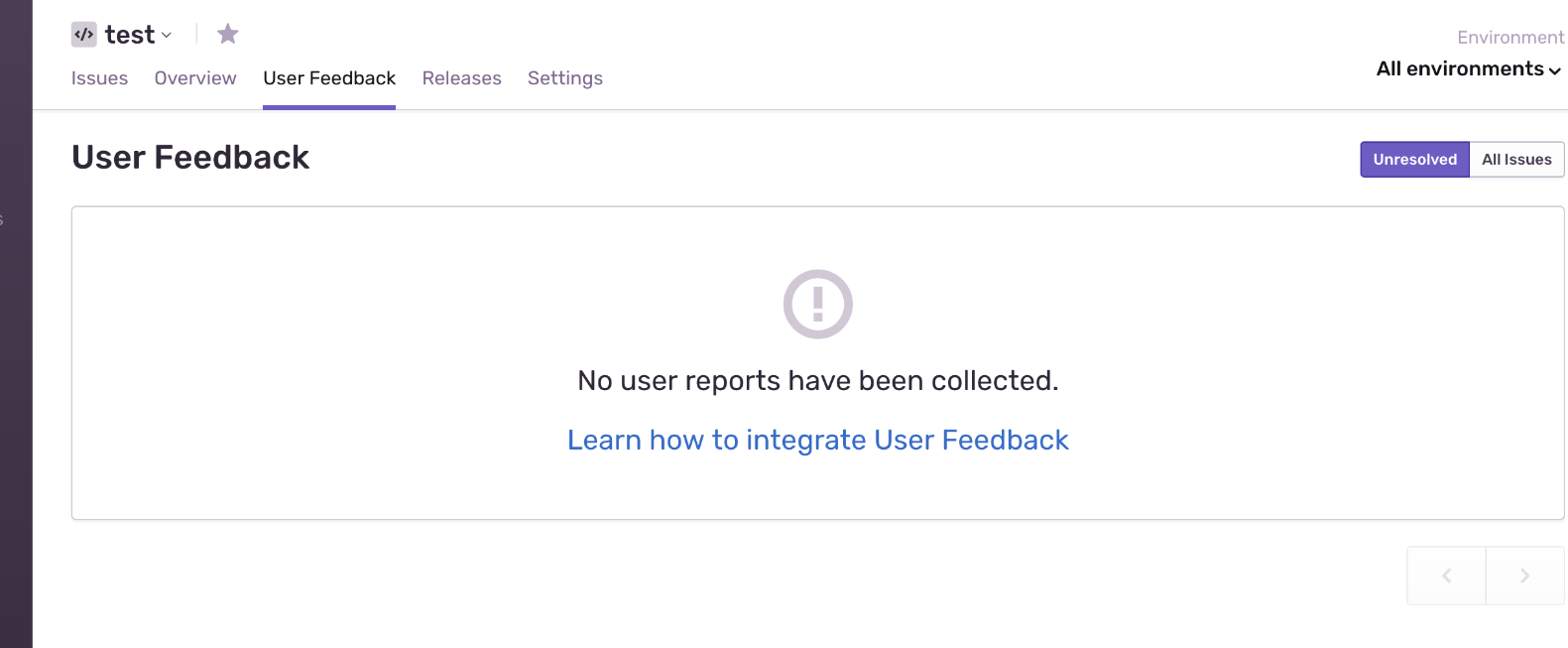Viewport: 1568px width, 648px height.
Task: Open the project Settings tab
Action: [565, 78]
